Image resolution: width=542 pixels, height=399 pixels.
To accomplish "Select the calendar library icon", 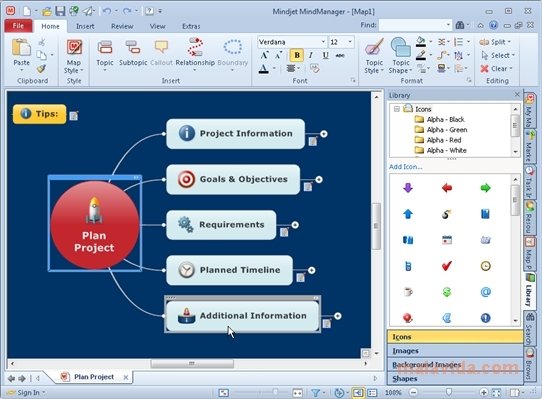I will (x=447, y=240).
